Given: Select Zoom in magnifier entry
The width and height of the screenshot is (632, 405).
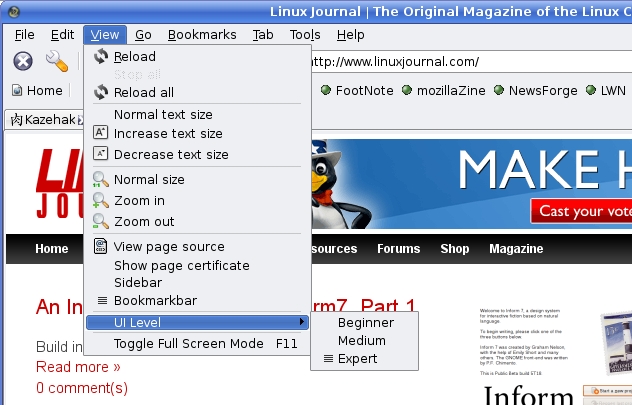Looking at the screenshot, I should coord(139,201).
